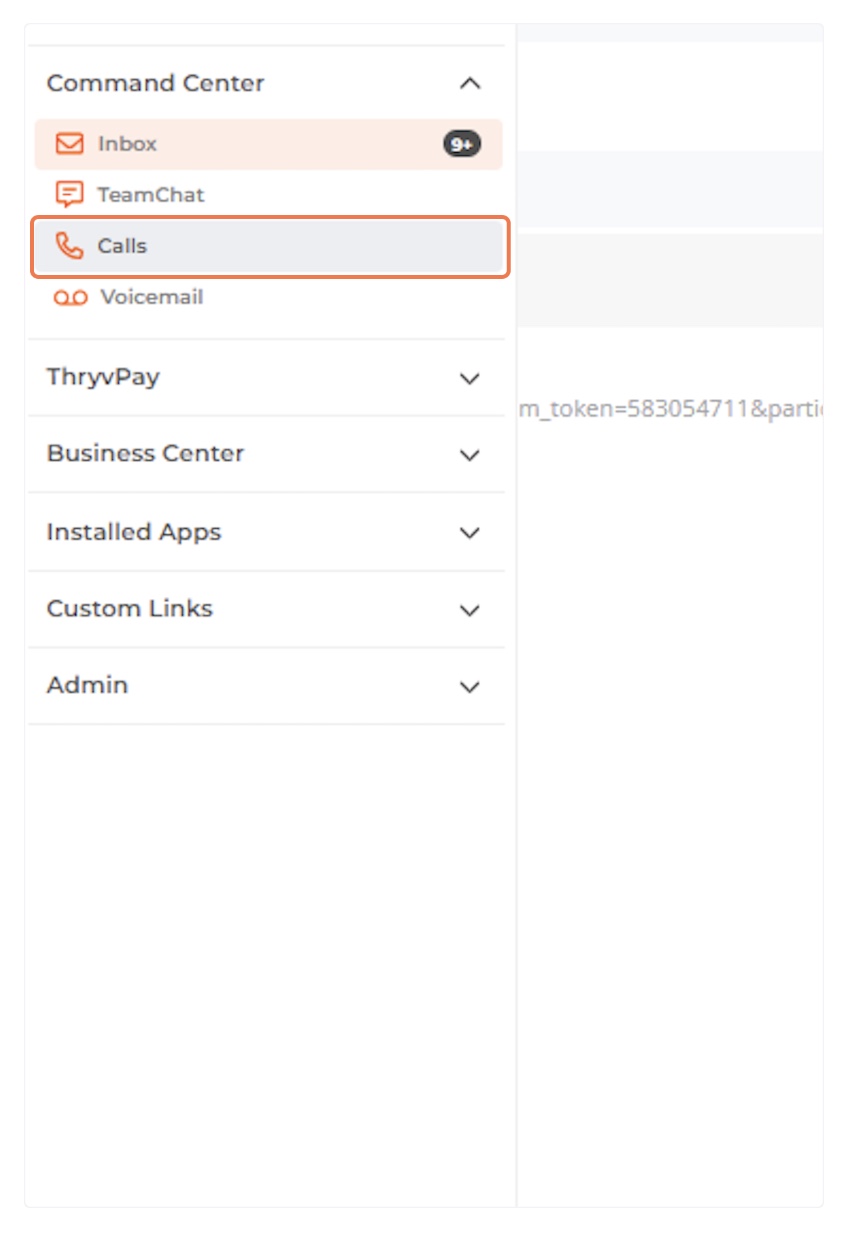Click the Voicemail tape icon
Image resolution: width=850 pixels, height=1240 pixels.
[70, 298]
